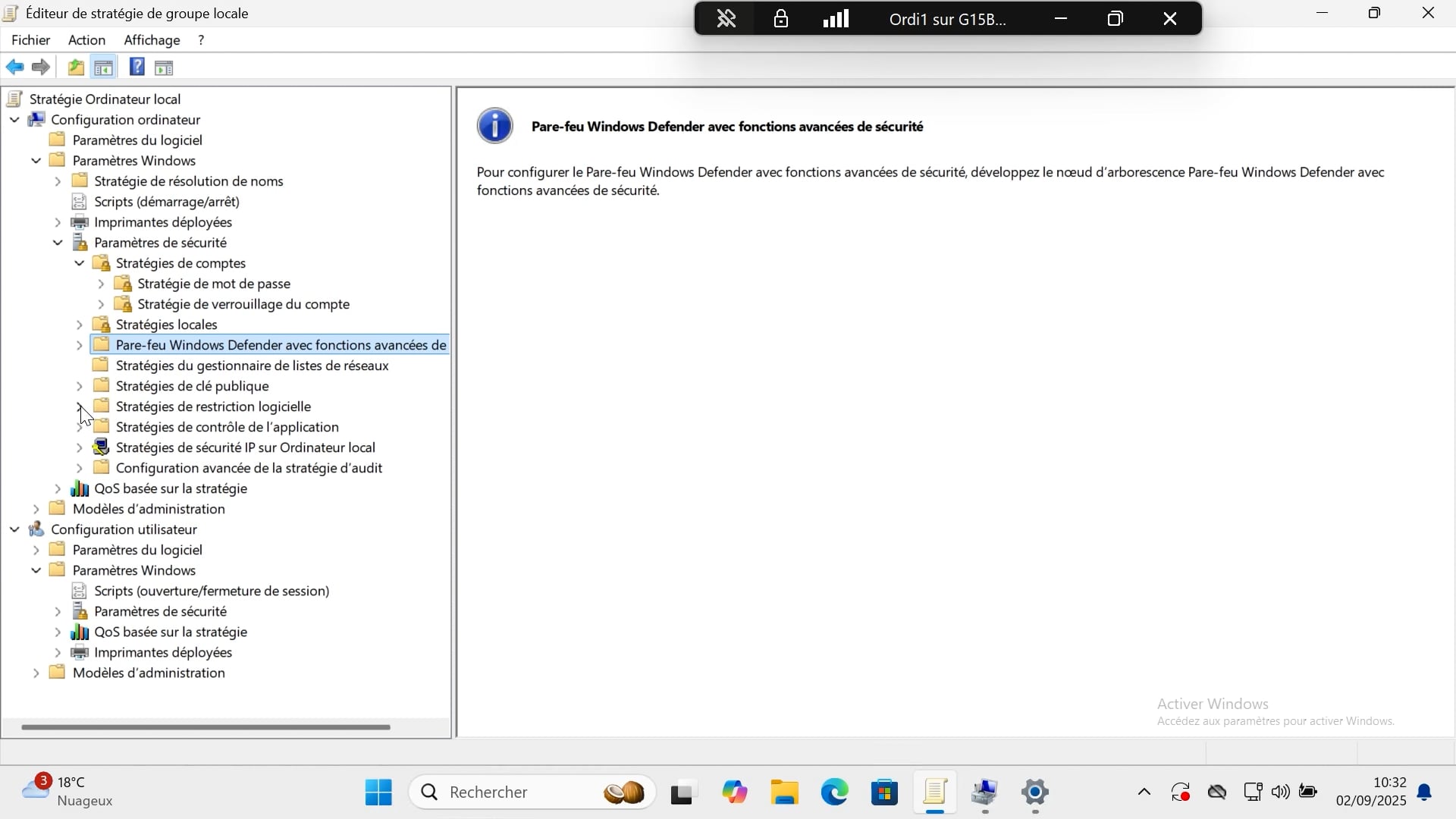Open Microsoft Edge from the taskbar

pyautogui.click(x=835, y=793)
